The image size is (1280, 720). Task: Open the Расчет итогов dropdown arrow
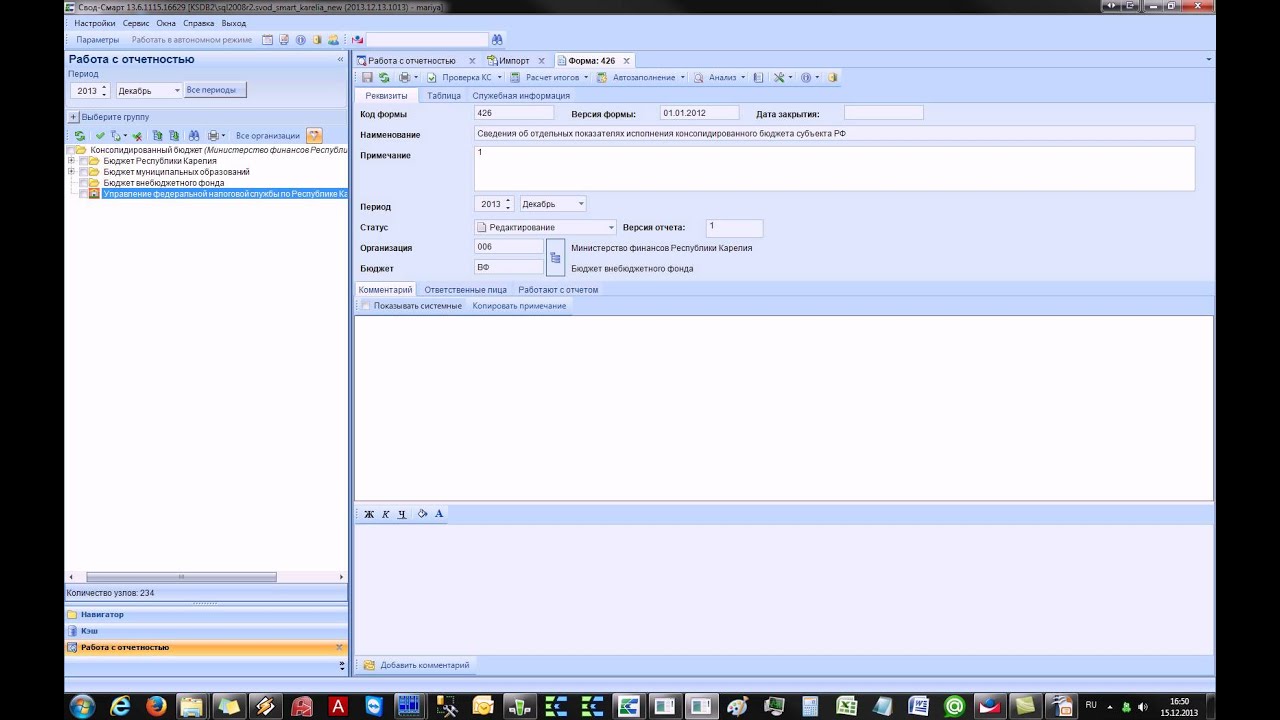587,77
